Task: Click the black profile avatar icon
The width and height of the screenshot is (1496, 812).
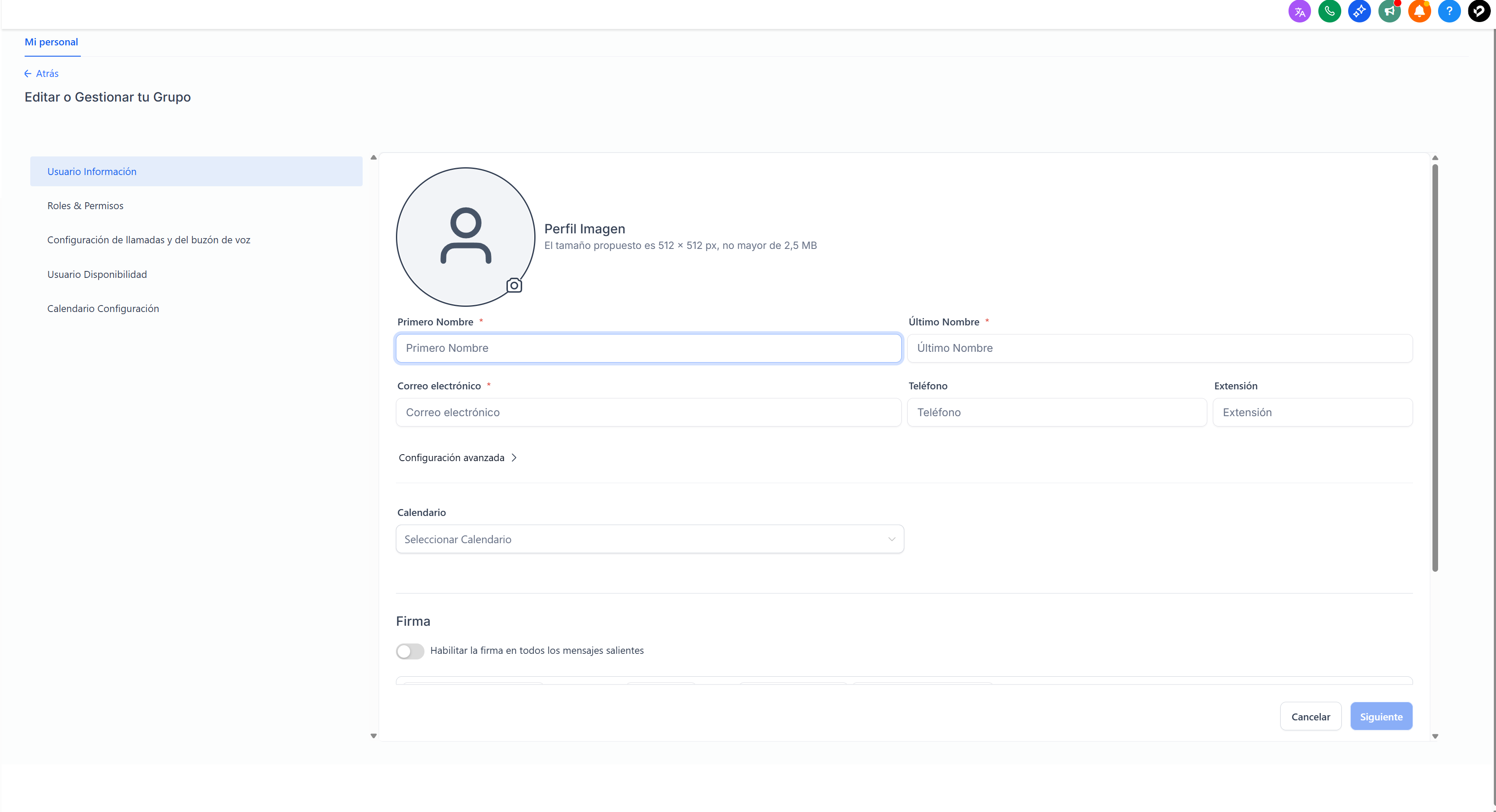Action: pos(1479,11)
